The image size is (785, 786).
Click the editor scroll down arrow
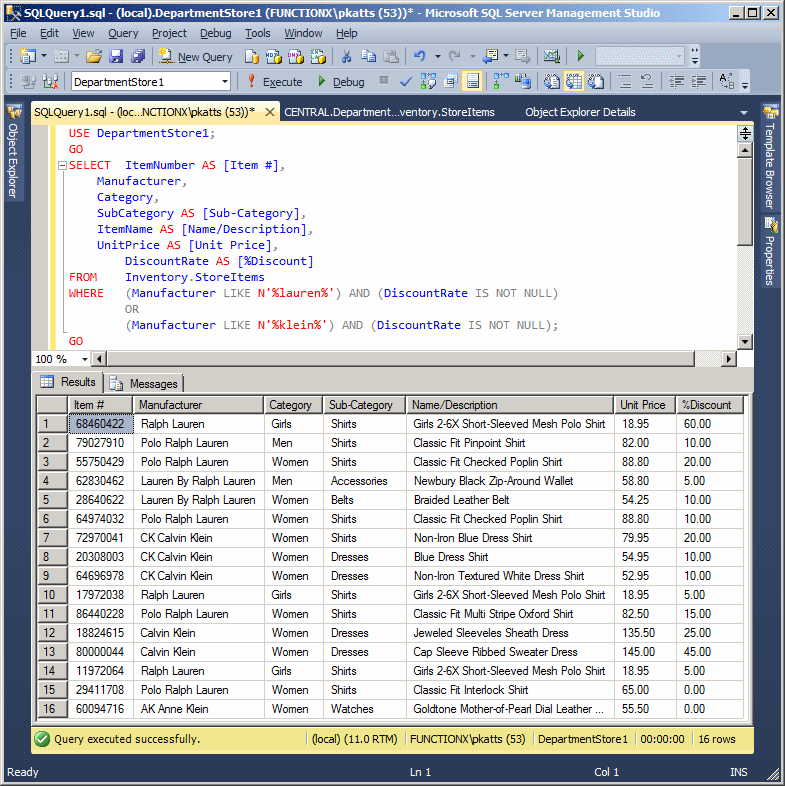point(745,342)
